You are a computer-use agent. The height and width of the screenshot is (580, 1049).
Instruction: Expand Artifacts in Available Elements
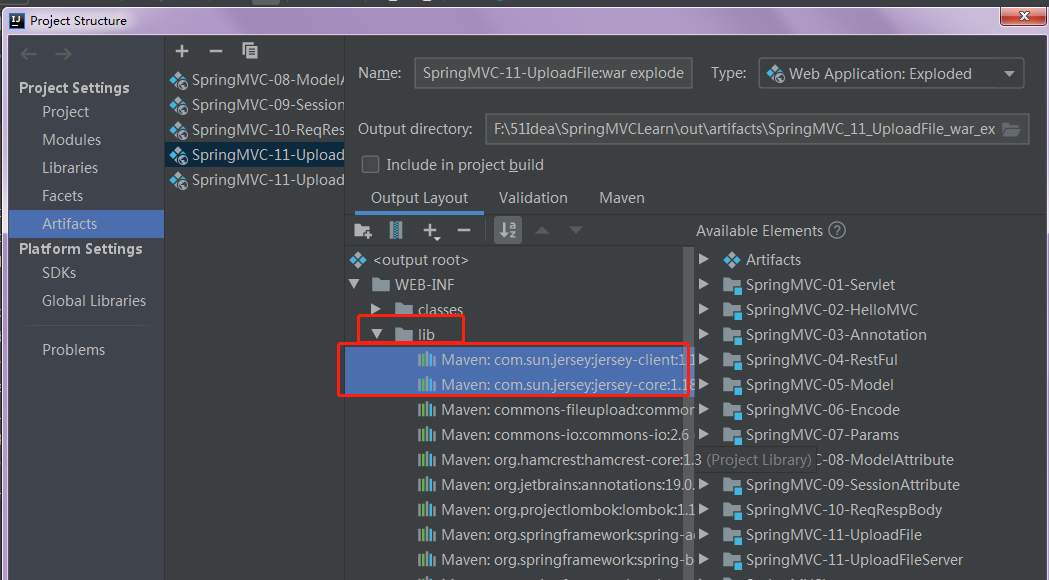click(x=704, y=259)
